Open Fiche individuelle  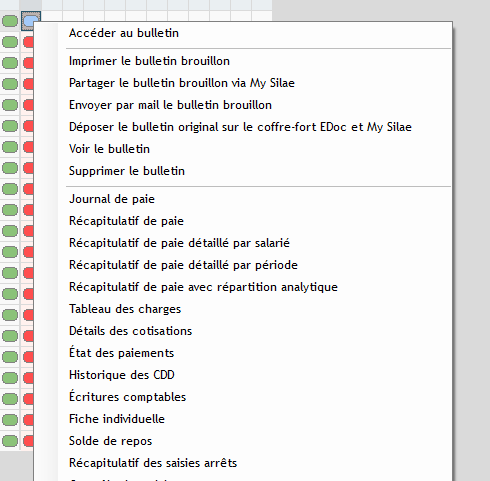[117, 419]
